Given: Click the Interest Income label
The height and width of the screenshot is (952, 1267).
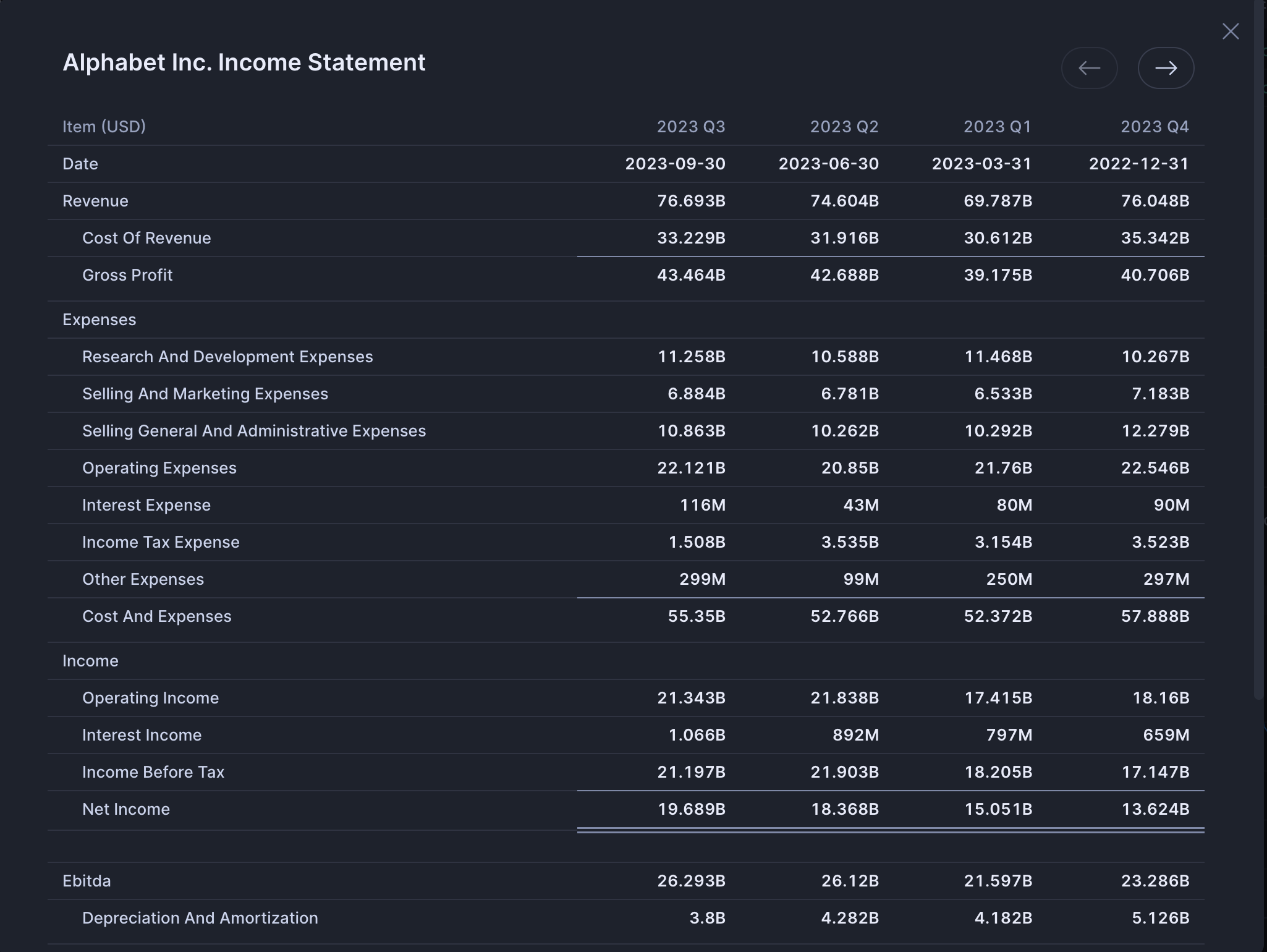Looking at the screenshot, I should 142,735.
